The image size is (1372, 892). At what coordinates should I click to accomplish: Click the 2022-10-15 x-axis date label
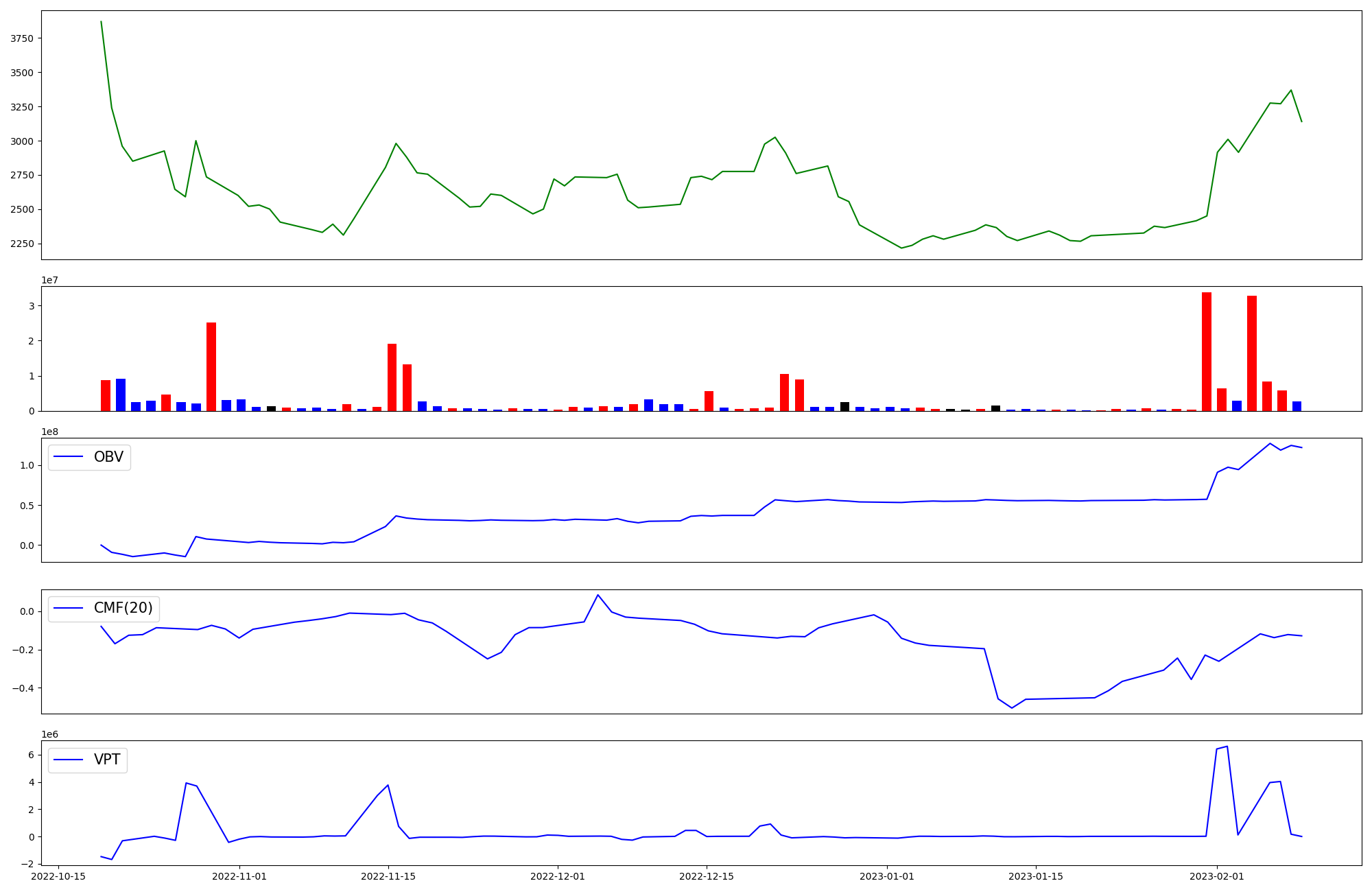click(x=58, y=876)
